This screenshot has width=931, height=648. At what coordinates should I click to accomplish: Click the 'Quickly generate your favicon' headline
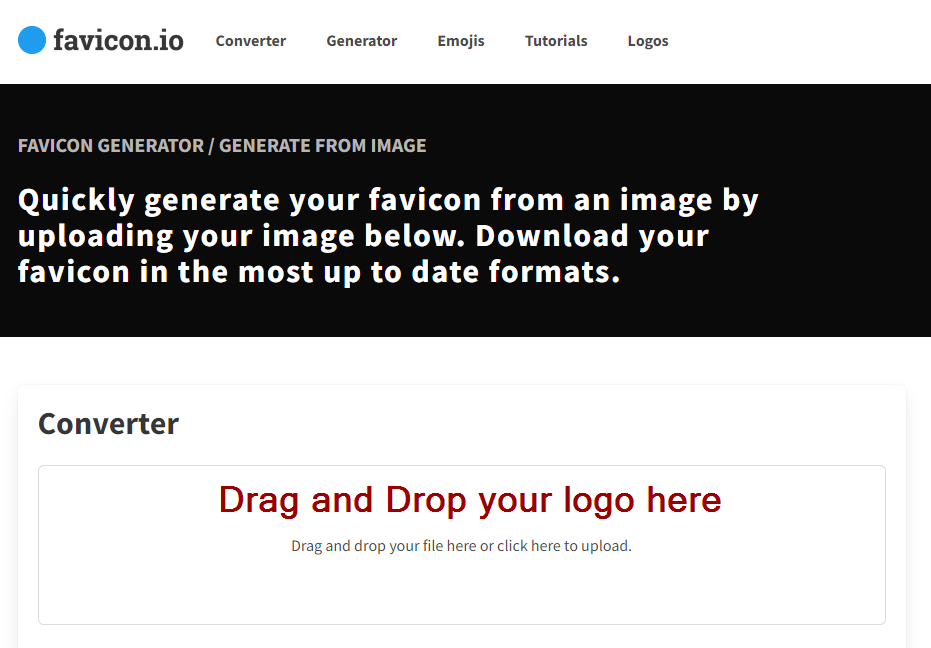tap(388, 235)
